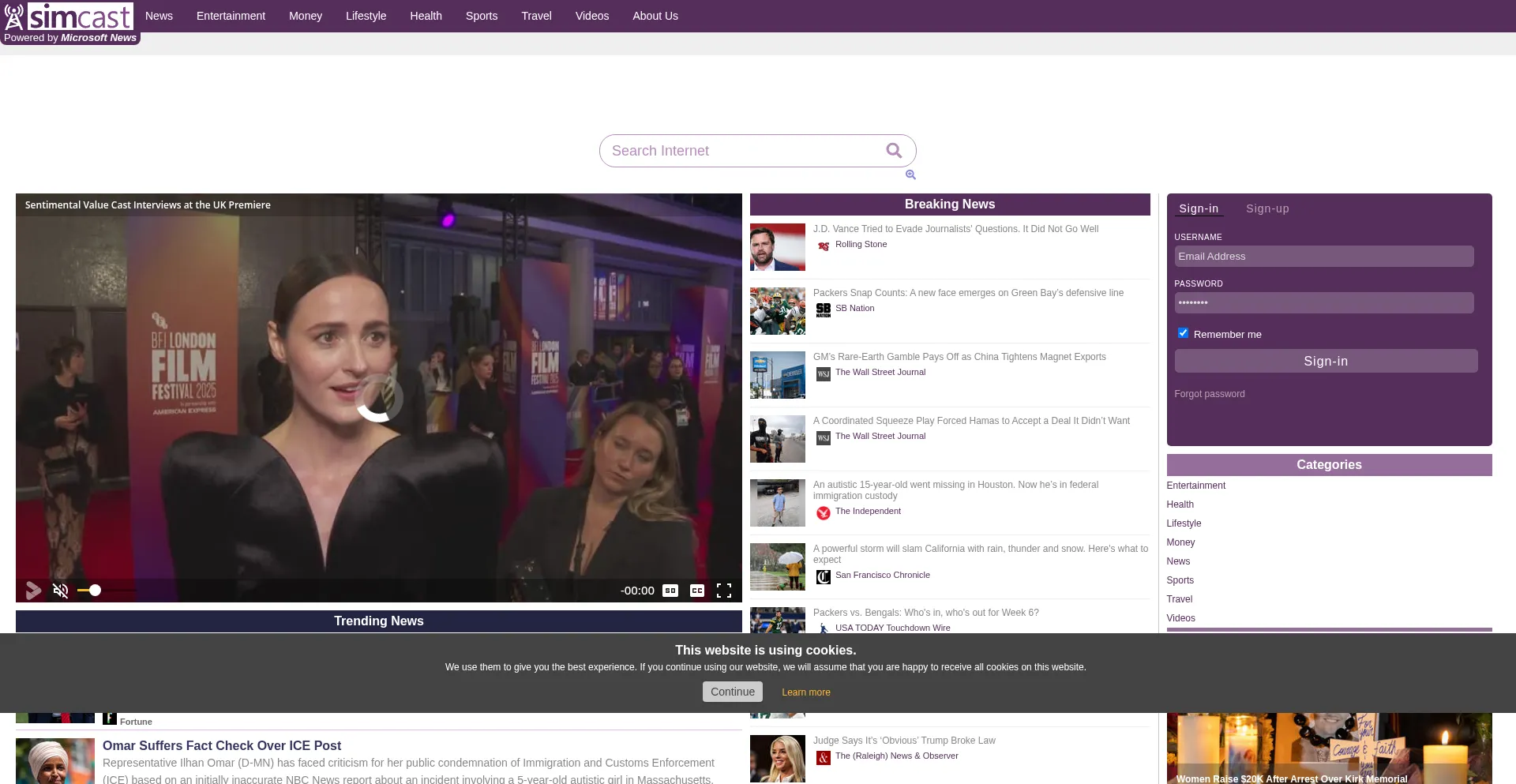Open the Entertainment menu
The height and width of the screenshot is (784, 1516).
pyautogui.click(x=231, y=16)
